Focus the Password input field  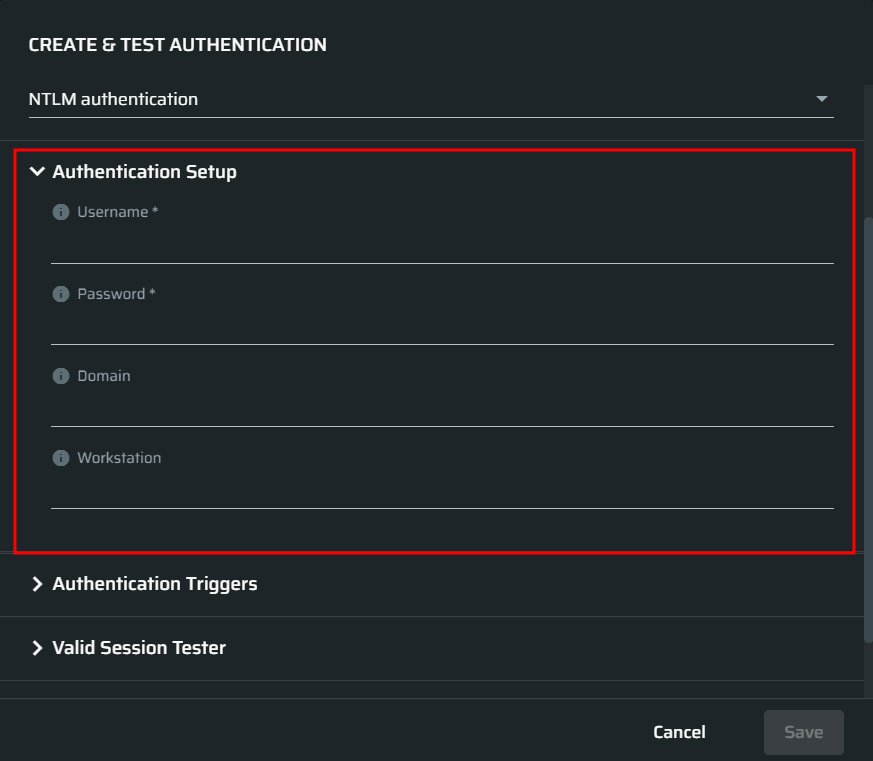pos(442,328)
